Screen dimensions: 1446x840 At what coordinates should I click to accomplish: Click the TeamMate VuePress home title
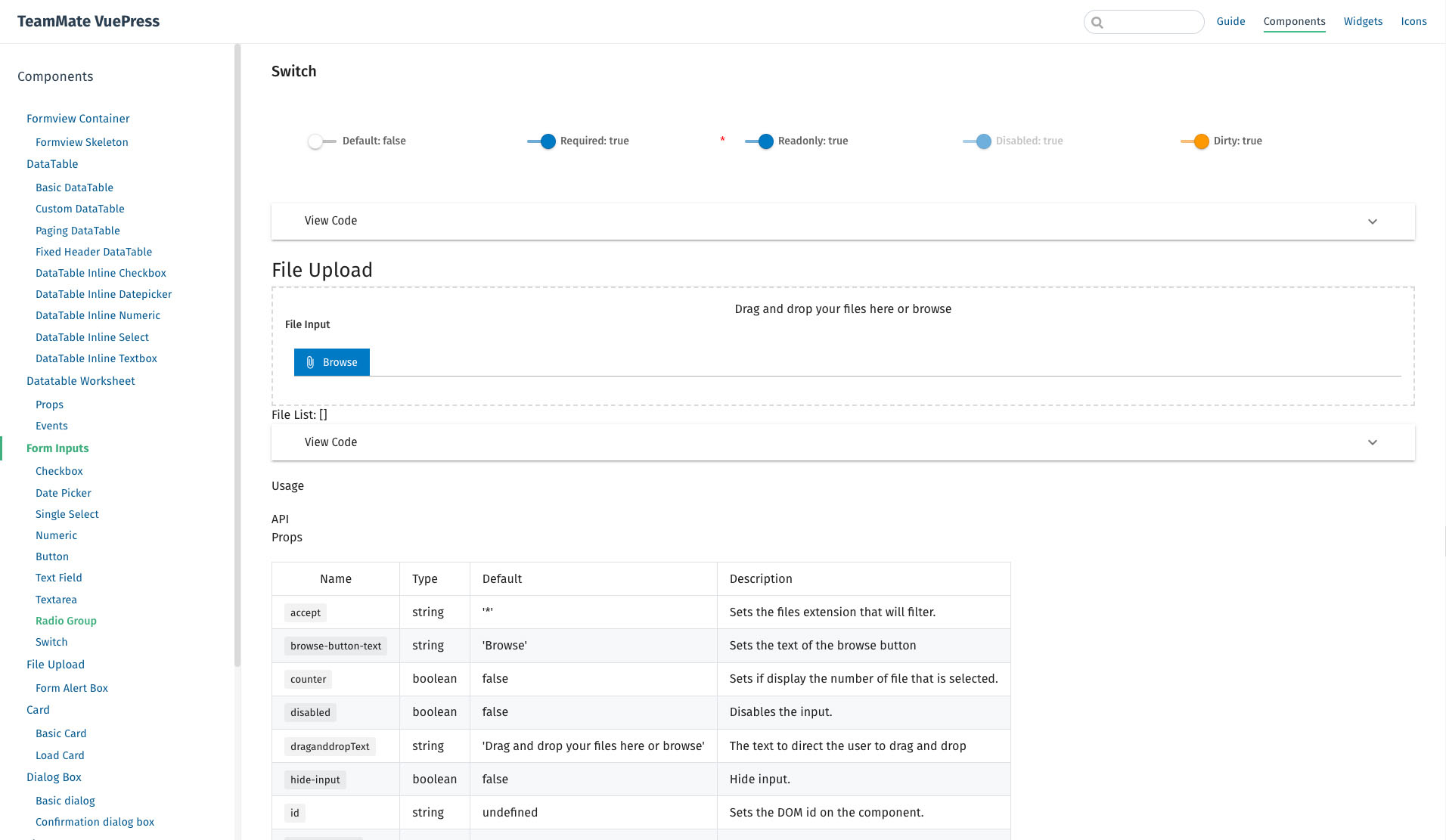click(88, 21)
